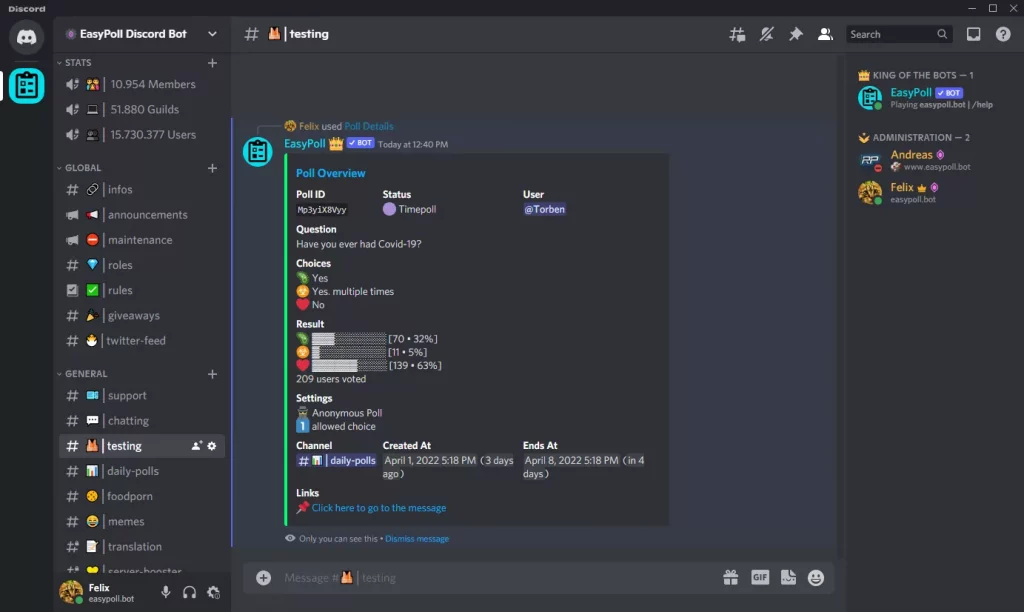
Task: Join the 15.730.377 Users voice channel
Action: [142, 135]
